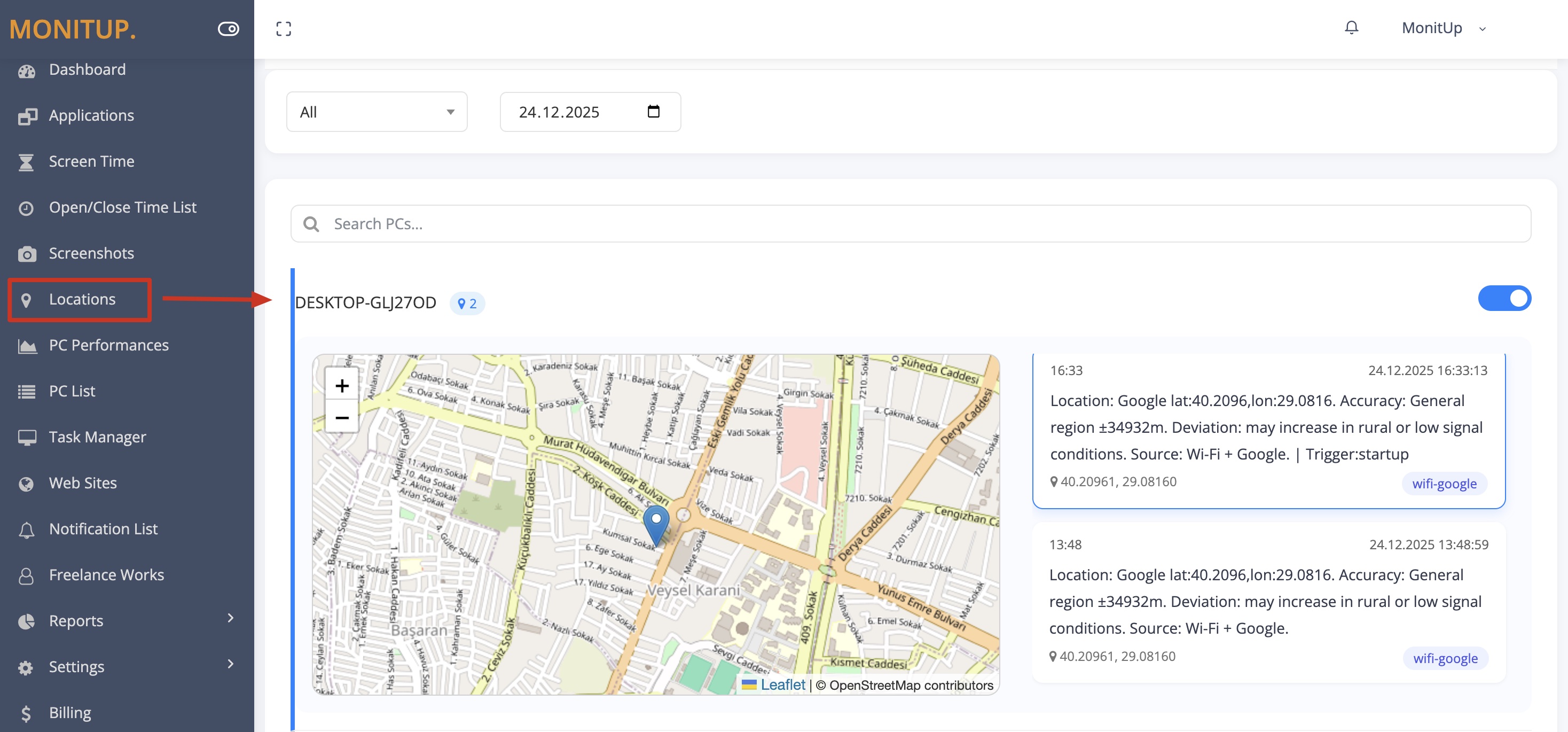Viewport: 1568px width, 732px height.
Task: Click the wifi-google tag on 16:33 entry
Action: click(x=1444, y=484)
